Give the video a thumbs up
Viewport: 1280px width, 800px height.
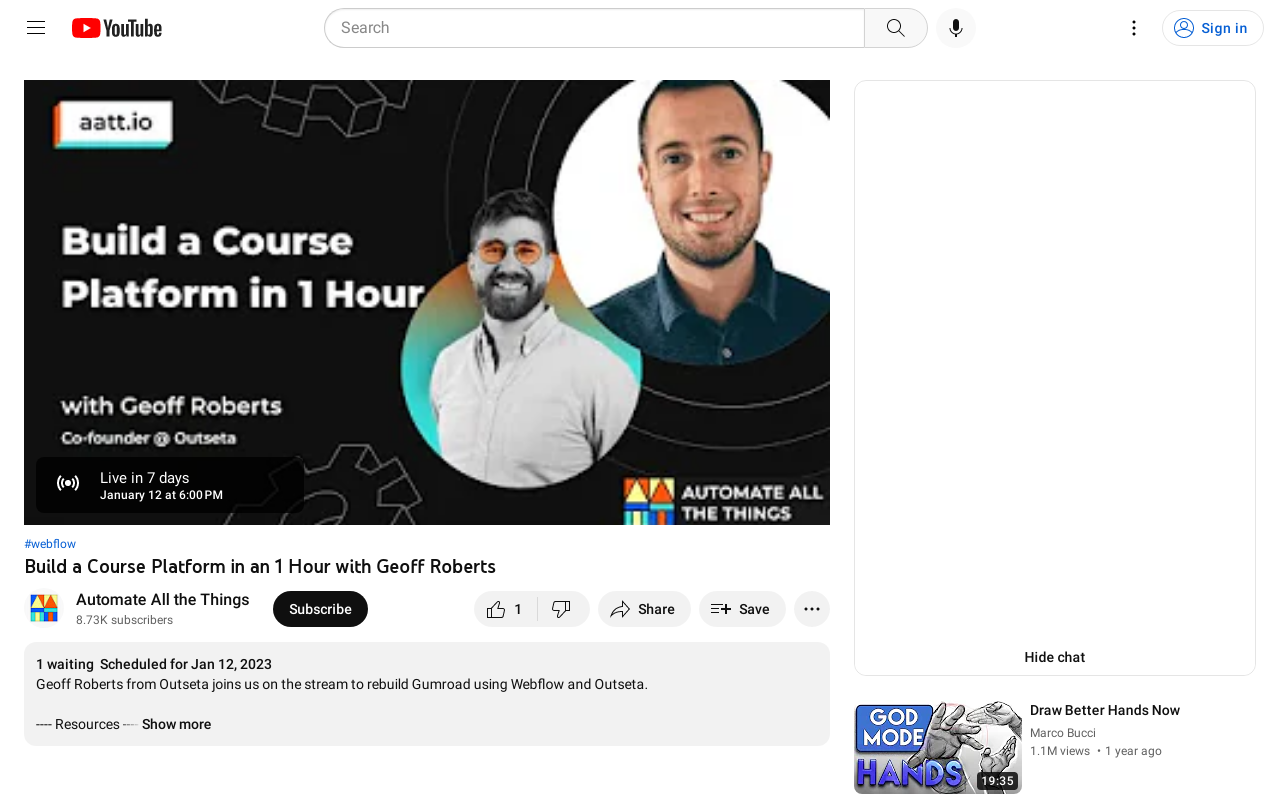click(503, 608)
